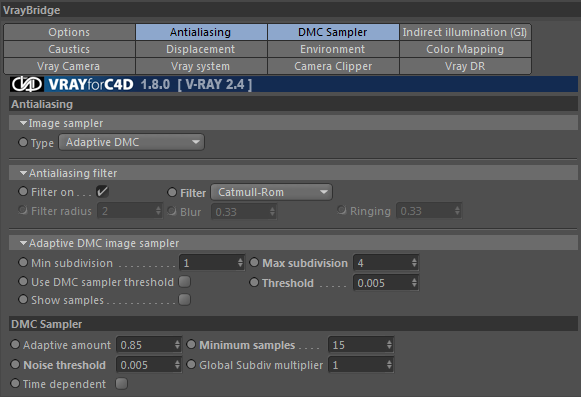Click animation dot beside Time dependent
The image size is (581, 397).
click(15, 383)
